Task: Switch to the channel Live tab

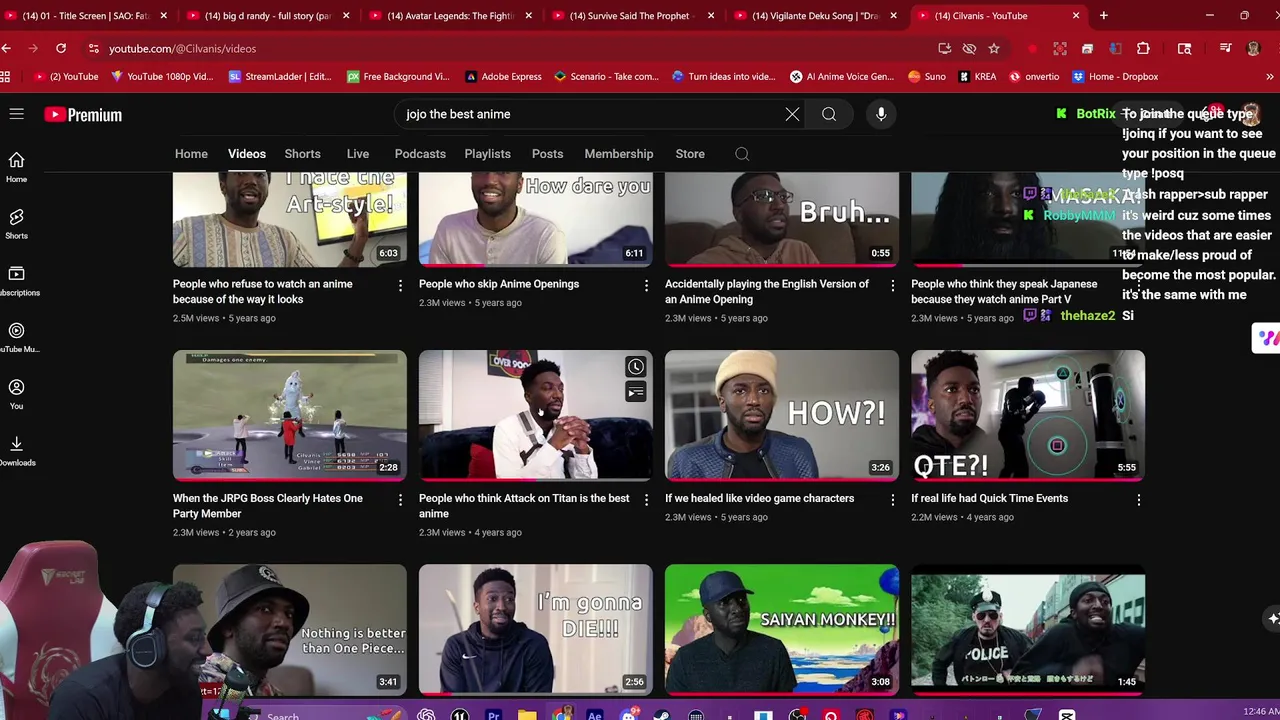Action: tap(357, 154)
